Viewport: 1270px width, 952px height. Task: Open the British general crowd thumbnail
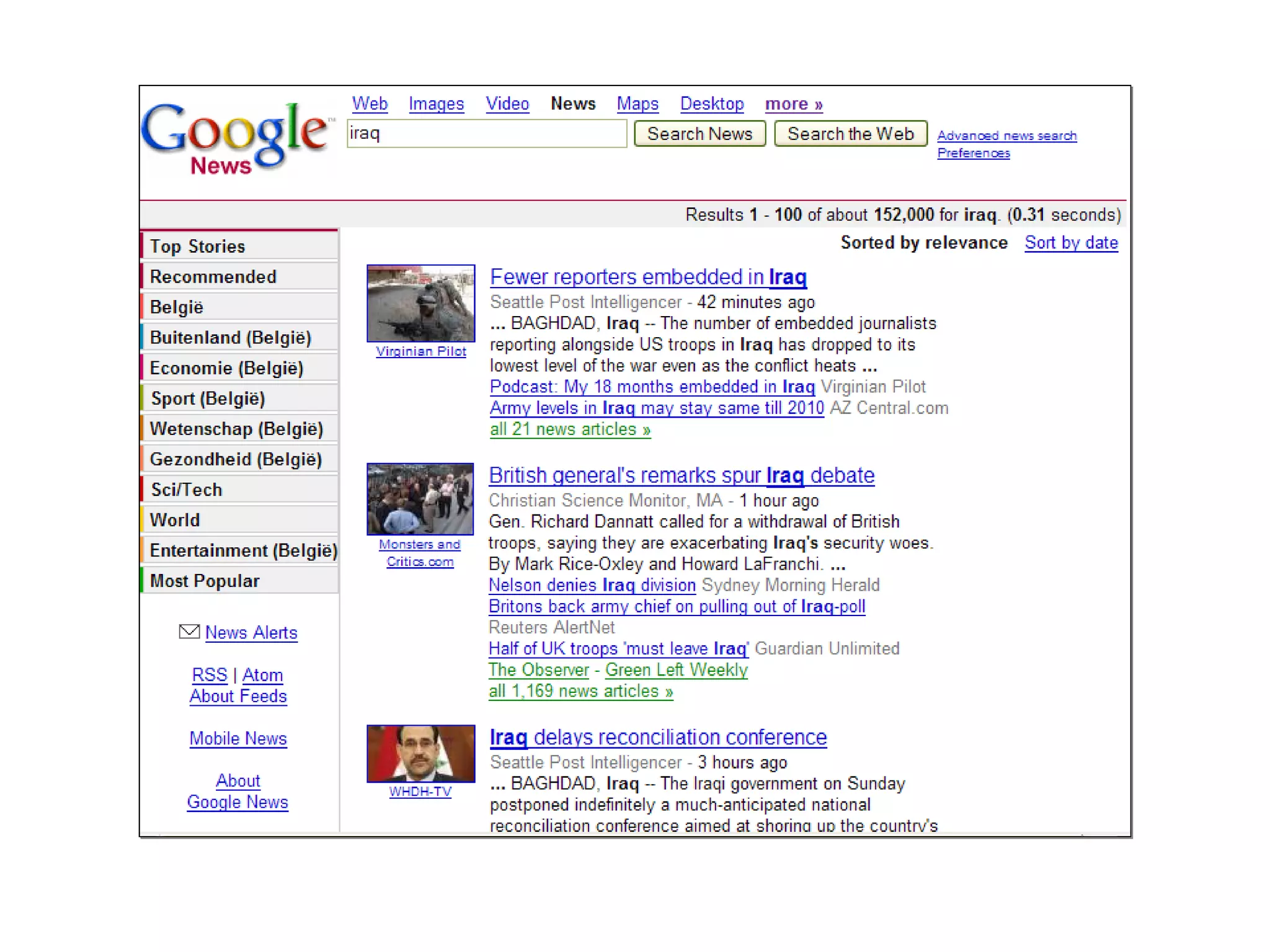[x=420, y=499]
